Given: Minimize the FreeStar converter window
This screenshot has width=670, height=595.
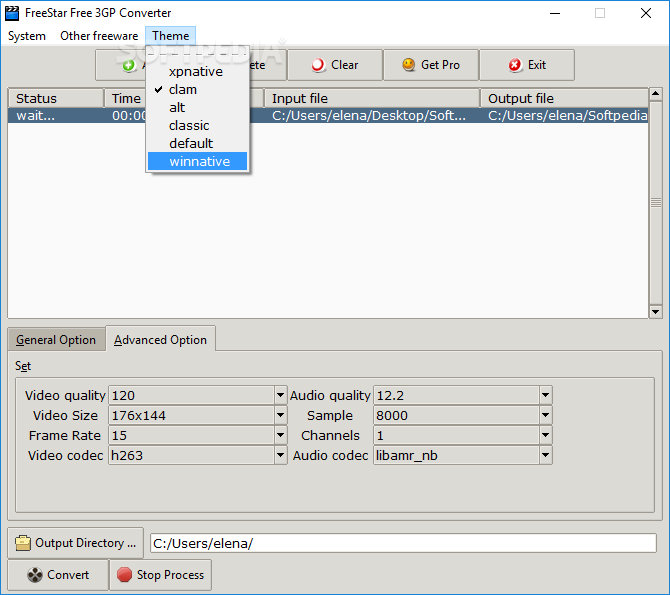Looking at the screenshot, I should click(x=555, y=13).
